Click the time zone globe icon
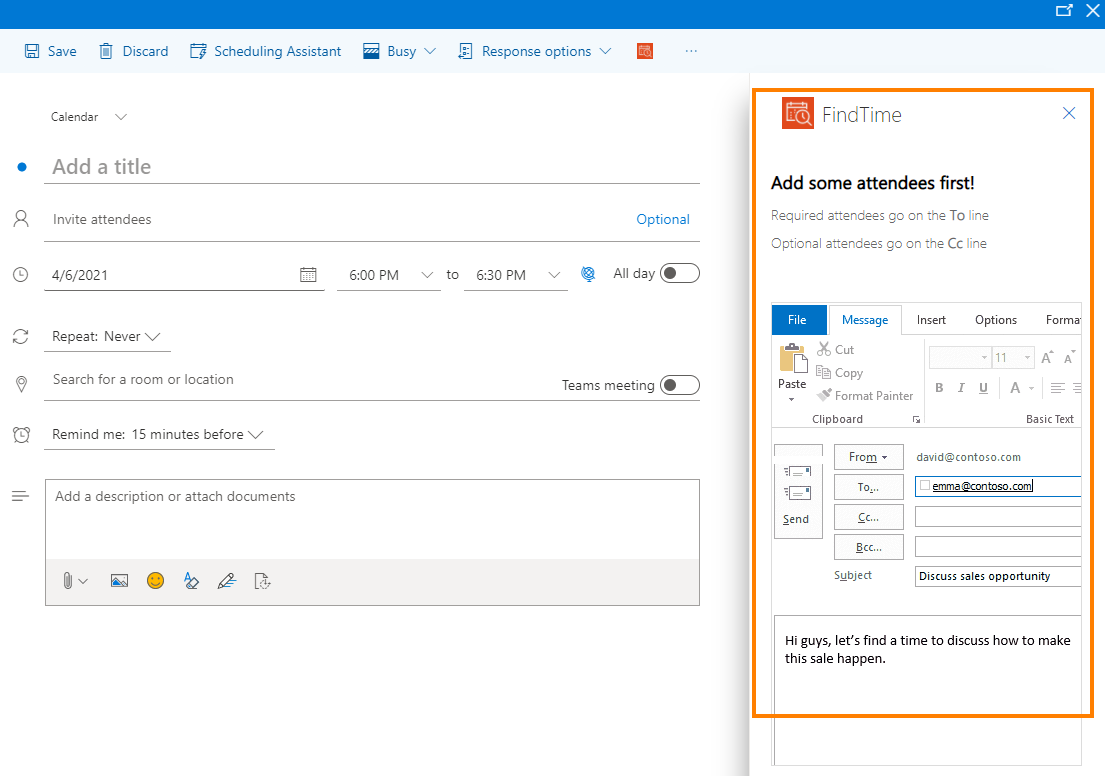The height and width of the screenshot is (776, 1105). click(588, 274)
